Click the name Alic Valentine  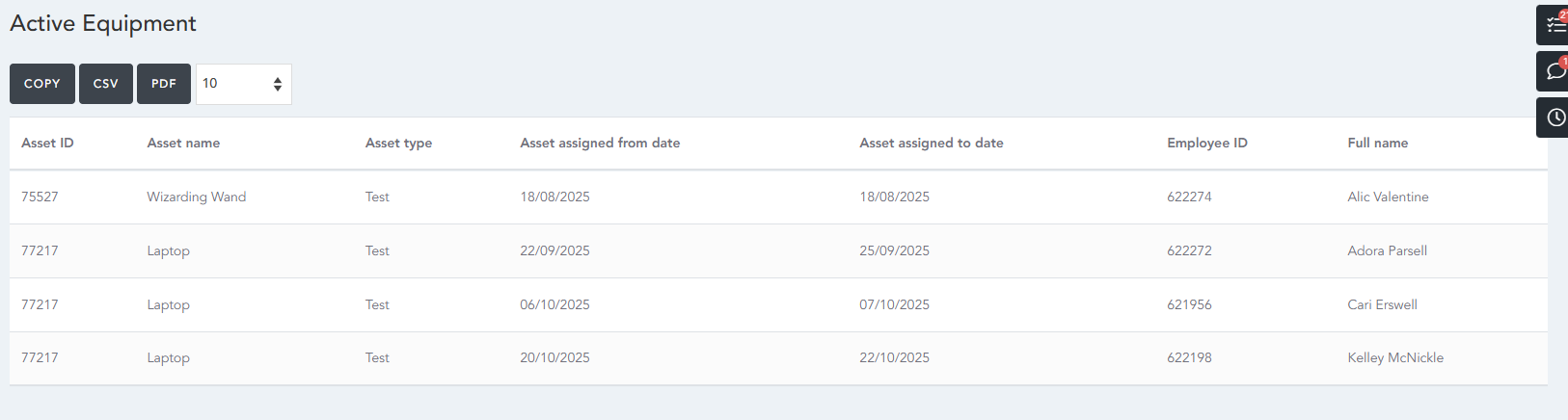1388,197
